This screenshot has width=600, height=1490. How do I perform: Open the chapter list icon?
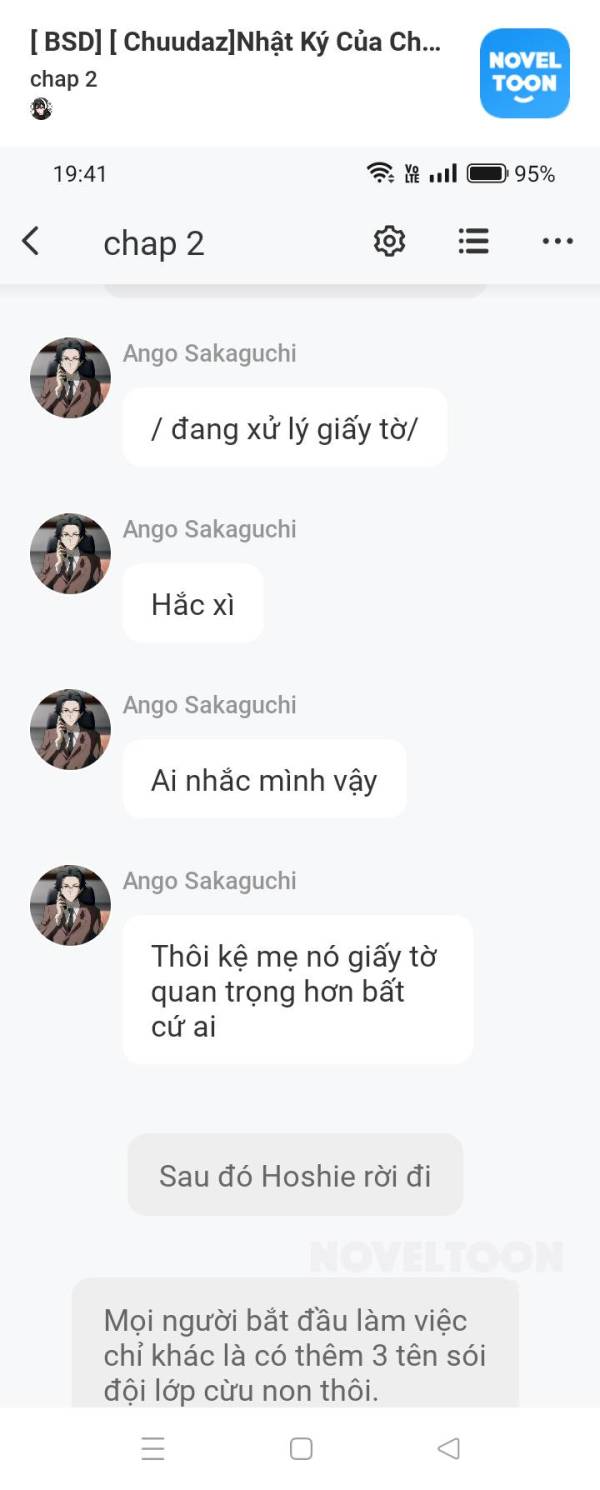pyautogui.click(x=473, y=241)
